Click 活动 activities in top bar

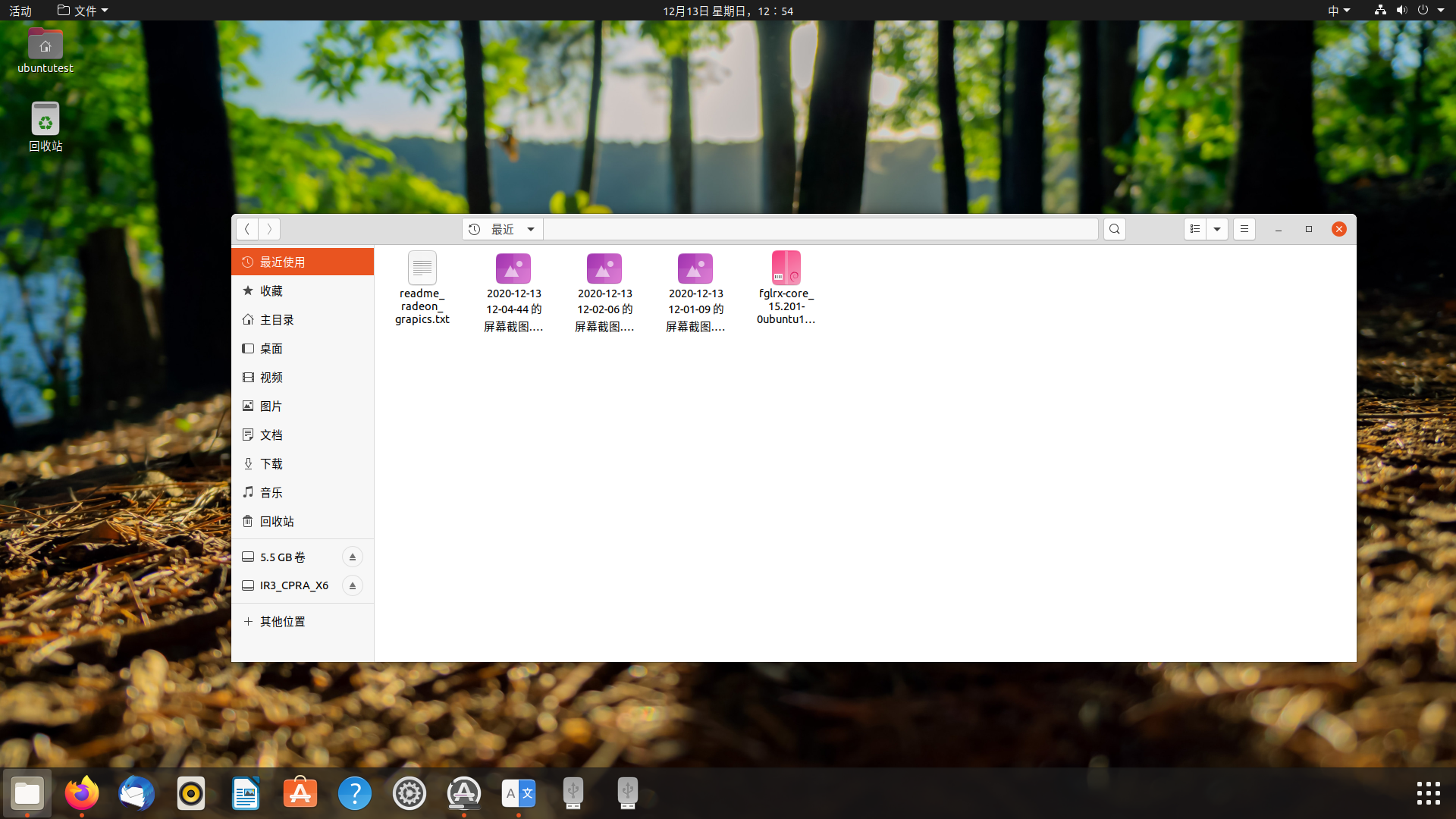[20, 11]
